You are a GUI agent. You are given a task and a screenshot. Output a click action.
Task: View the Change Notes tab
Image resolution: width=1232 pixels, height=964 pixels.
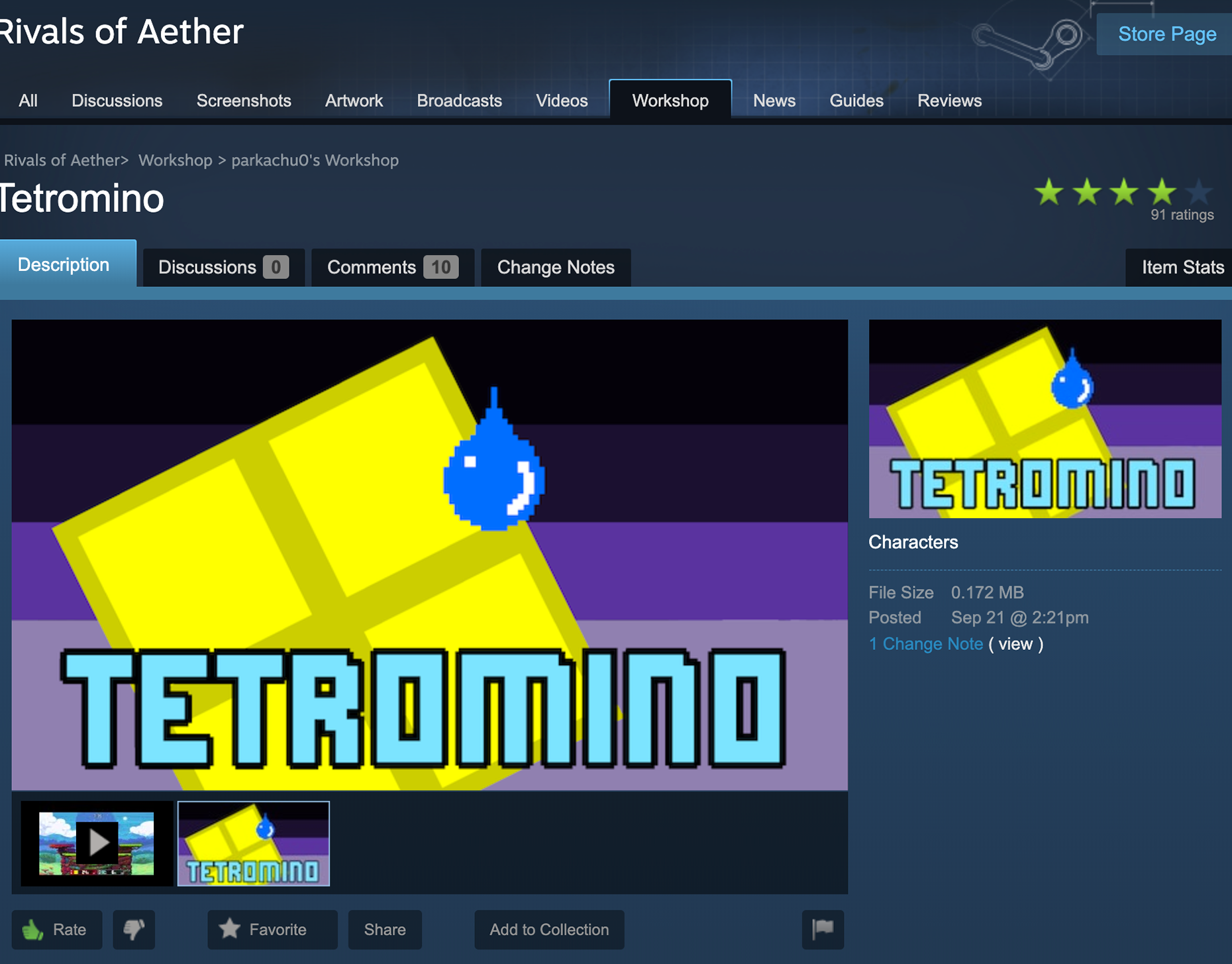pyautogui.click(x=556, y=267)
